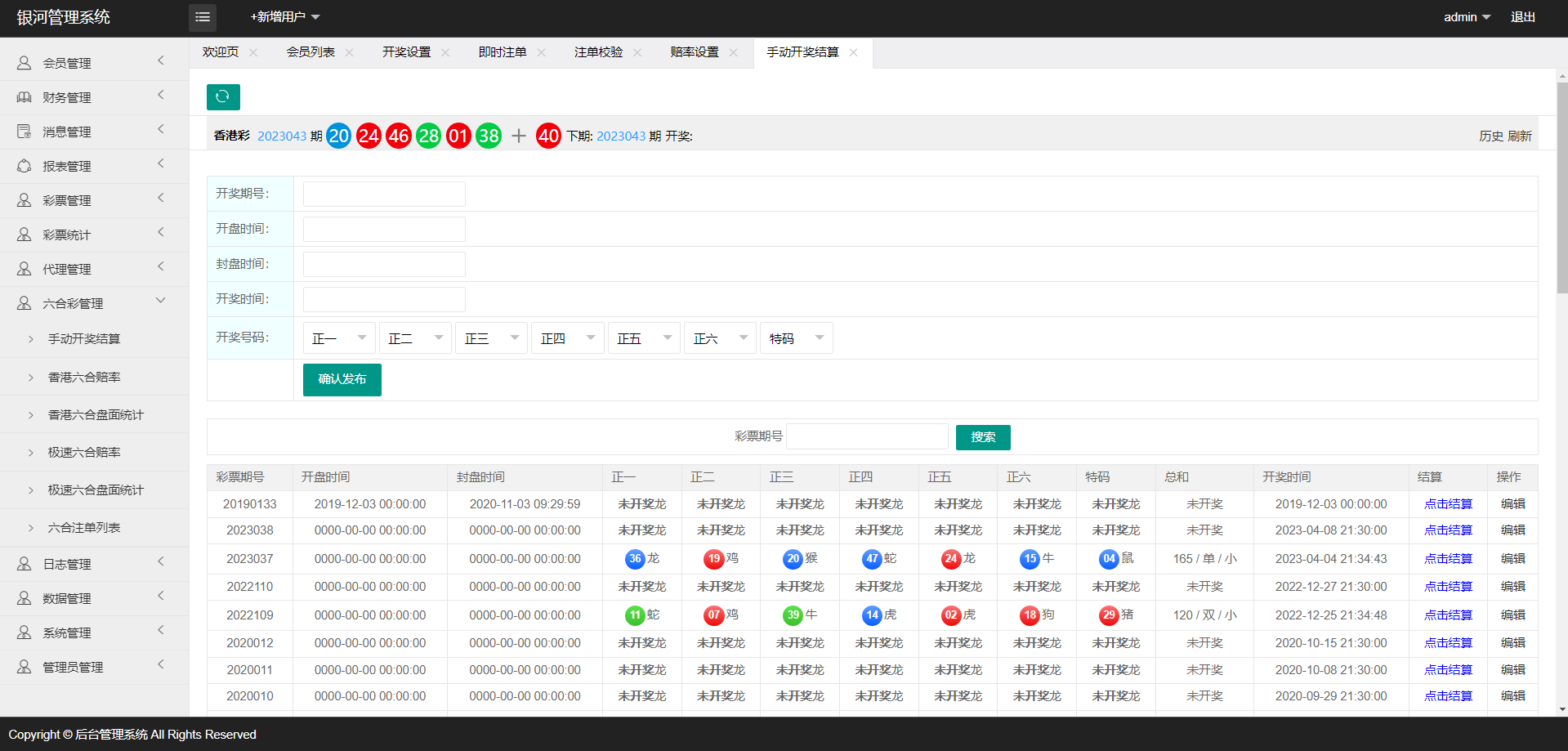Switch to the 开奖设置 tab
The image size is (1568, 751).
406,52
